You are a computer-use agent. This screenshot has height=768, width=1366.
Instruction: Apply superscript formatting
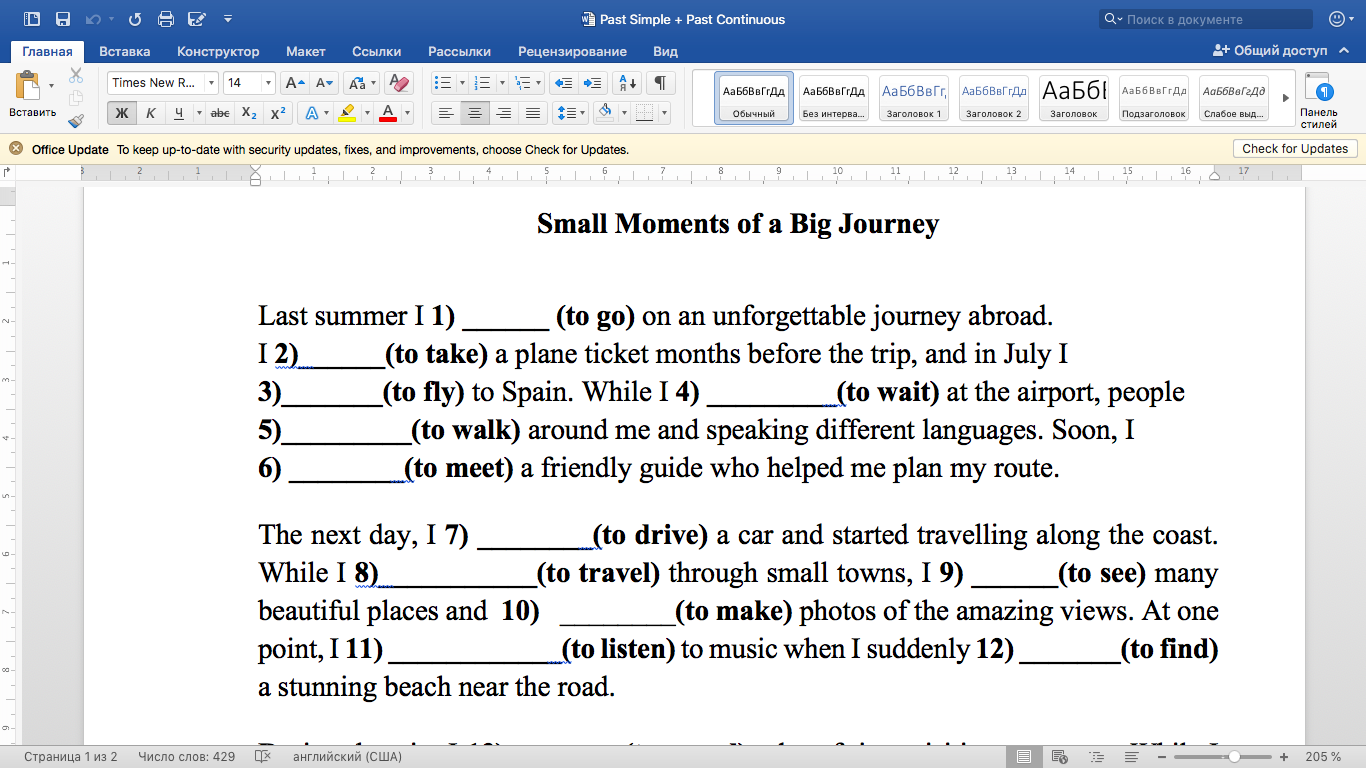[279, 113]
